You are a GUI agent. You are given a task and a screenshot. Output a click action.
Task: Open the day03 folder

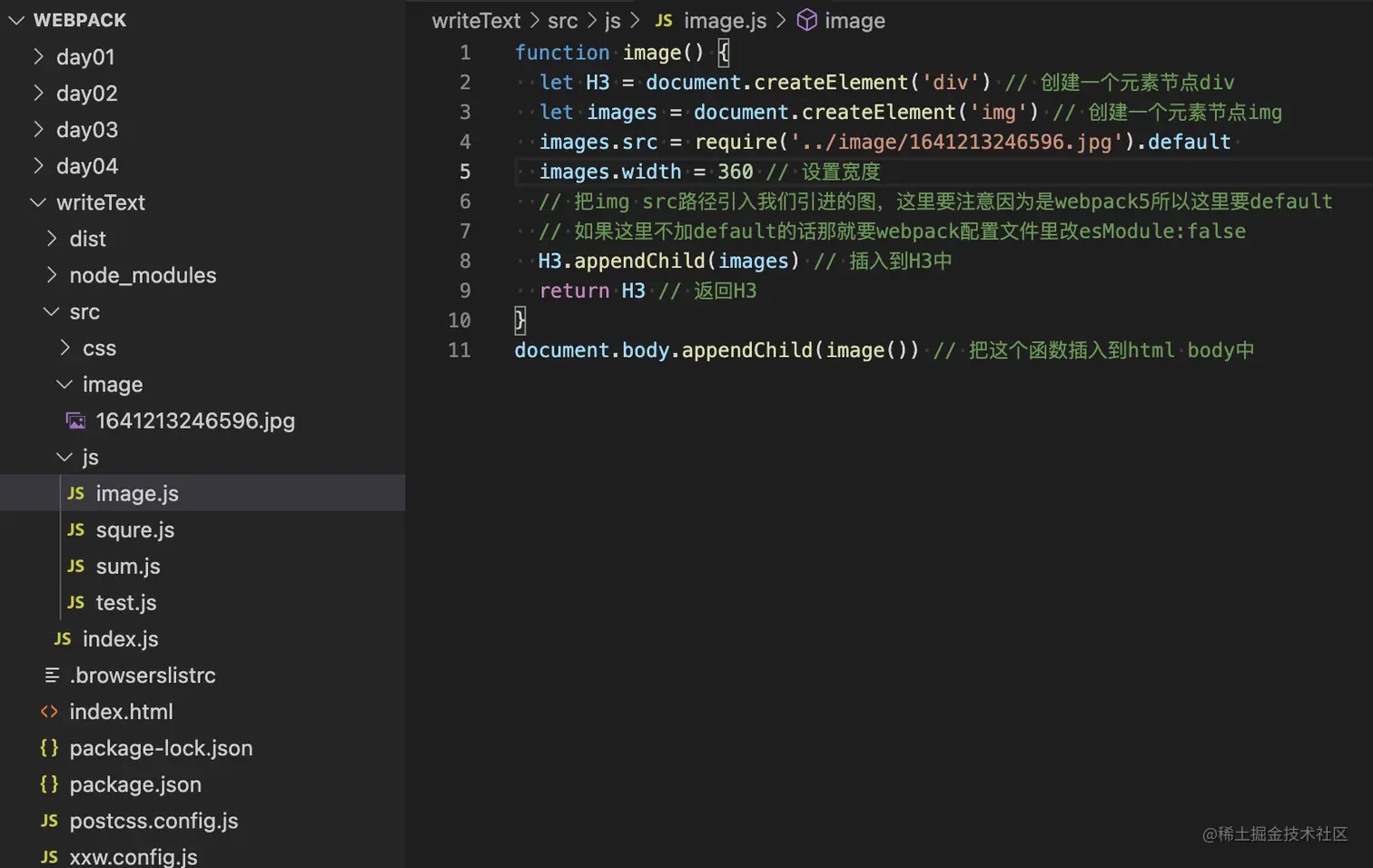click(86, 129)
